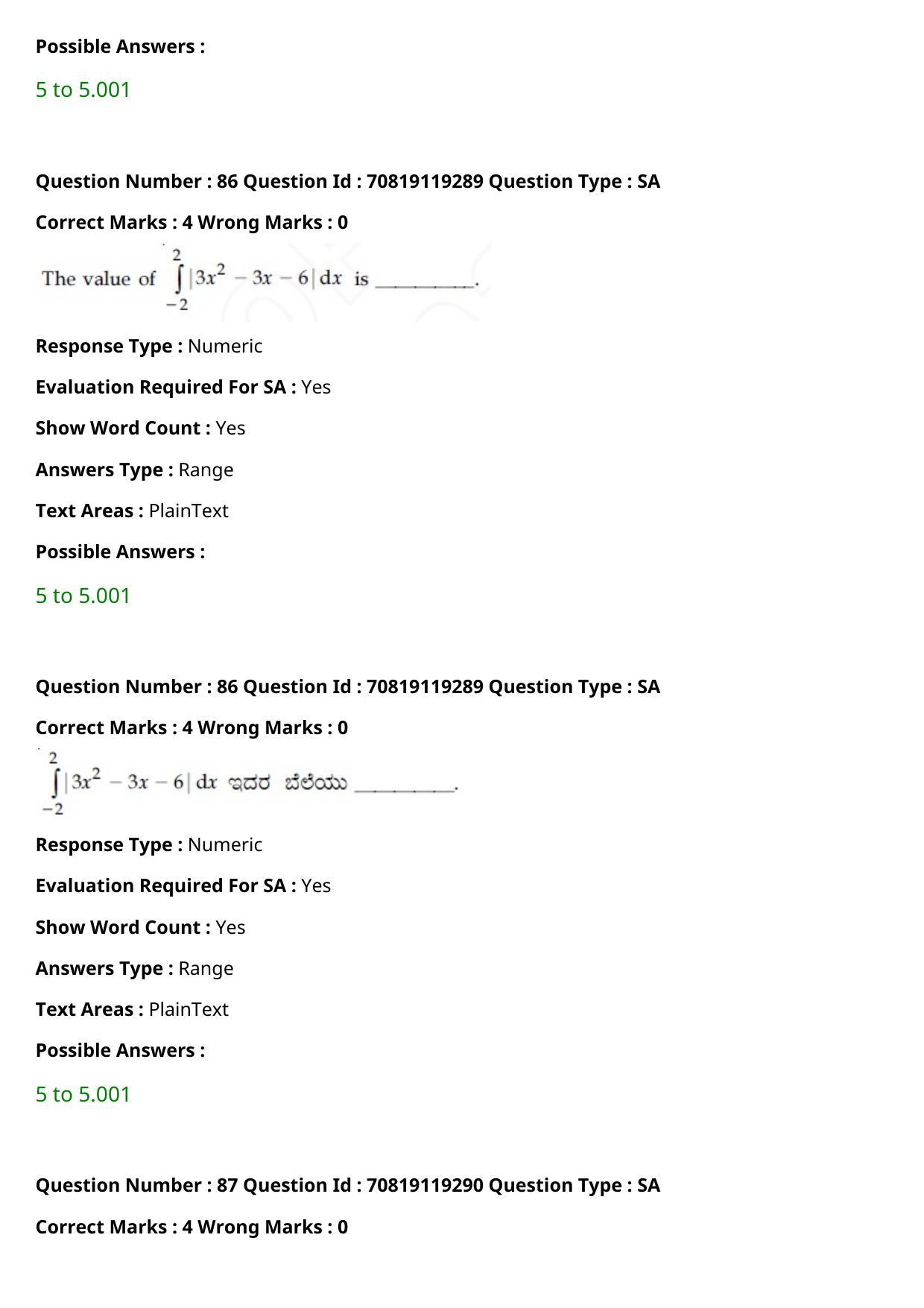Click first 'Correct Marks : 4 Wrong Marks' line
The width and height of the screenshot is (924, 1308).
point(192,222)
